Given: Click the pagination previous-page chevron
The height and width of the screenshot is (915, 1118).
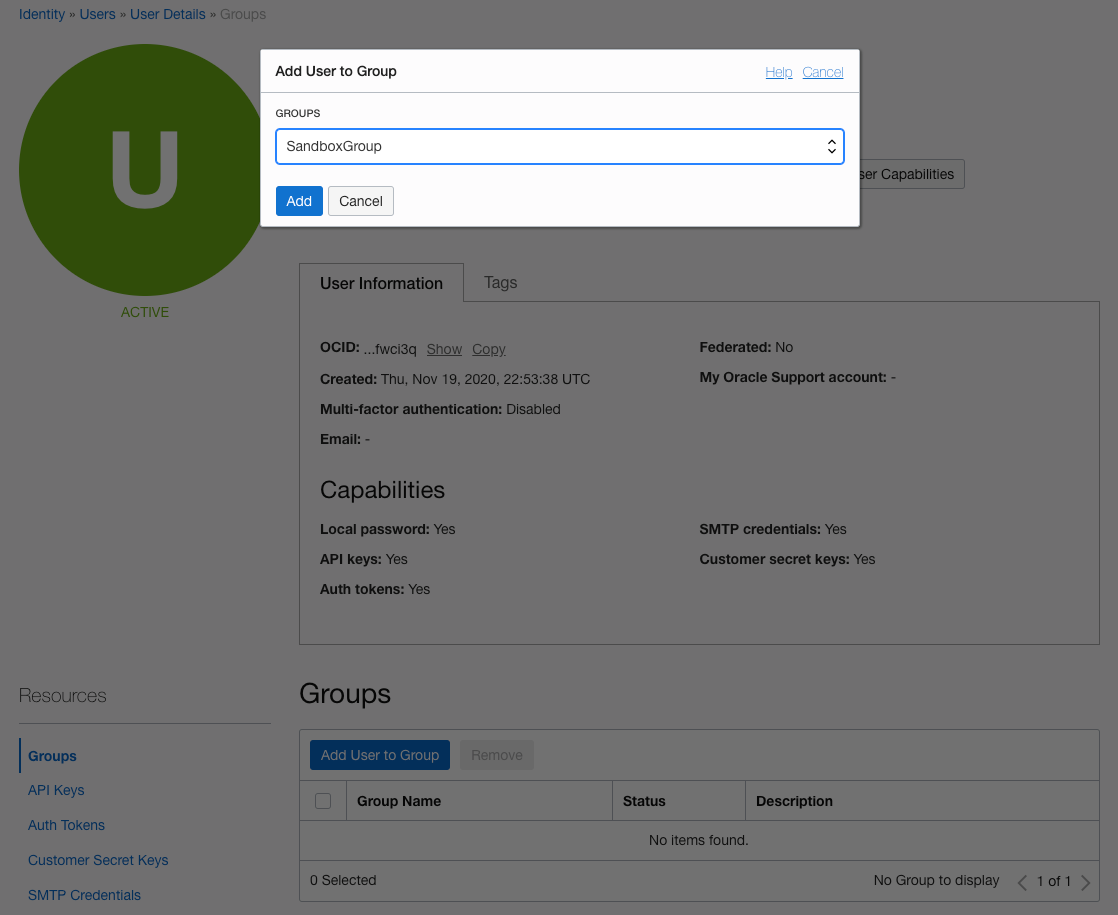Looking at the screenshot, I should click(x=1022, y=881).
